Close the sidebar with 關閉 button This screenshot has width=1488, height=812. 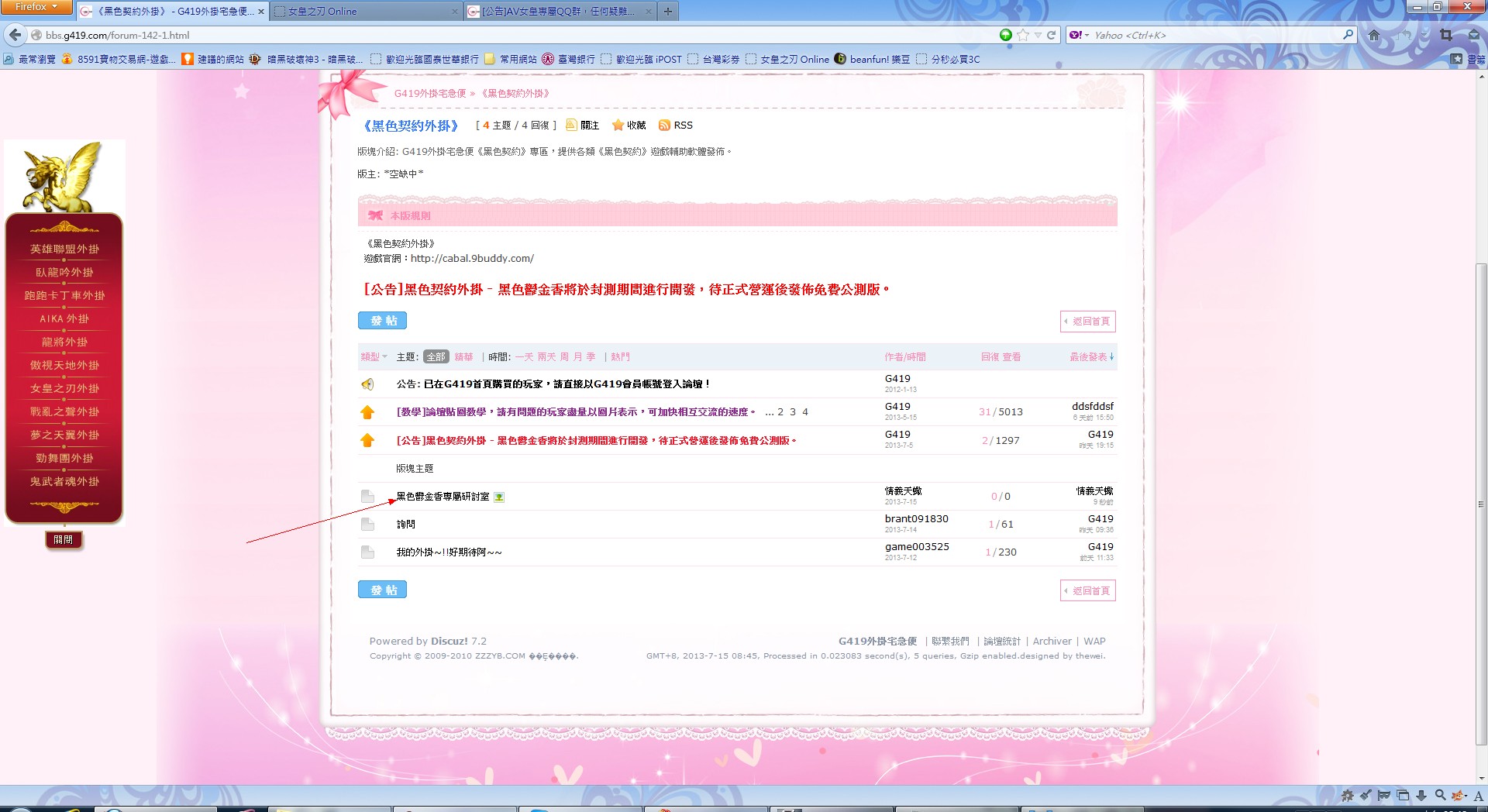(64, 540)
